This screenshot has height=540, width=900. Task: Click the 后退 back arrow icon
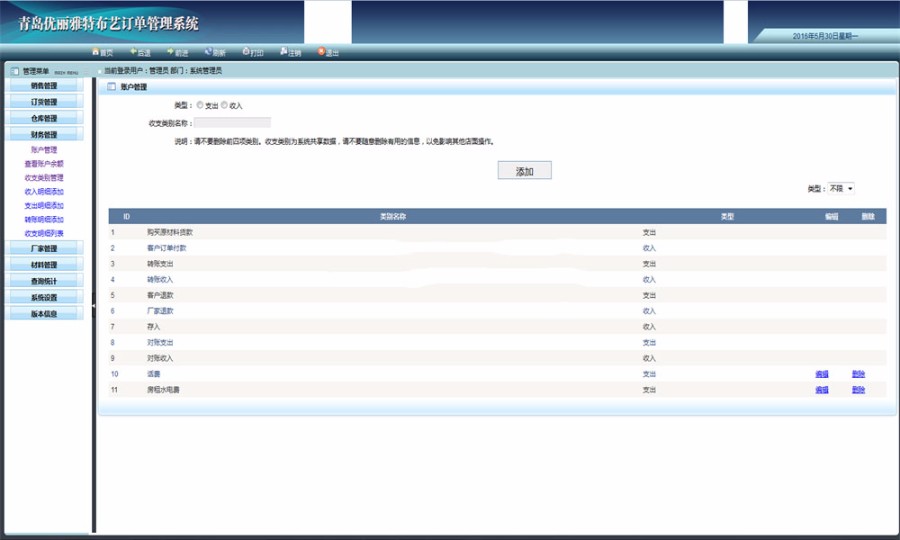(x=133, y=52)
